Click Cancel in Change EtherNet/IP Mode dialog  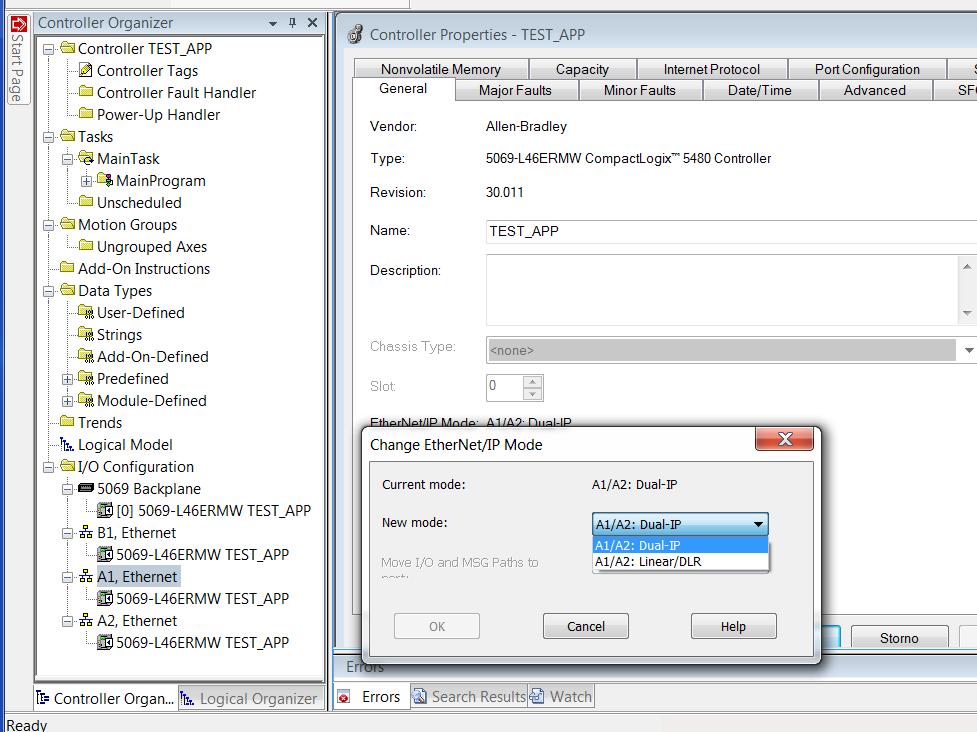point(586,626)
